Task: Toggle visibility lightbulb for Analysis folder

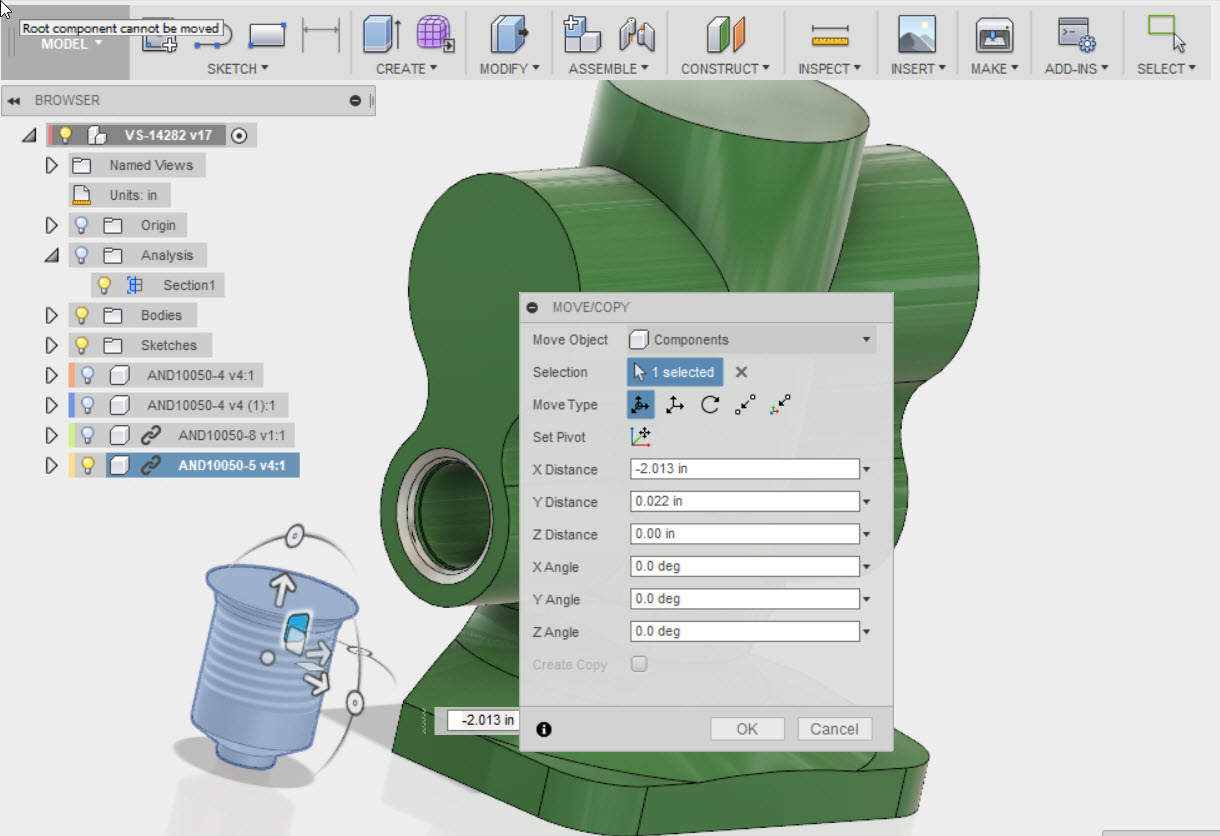Action: 81,255
